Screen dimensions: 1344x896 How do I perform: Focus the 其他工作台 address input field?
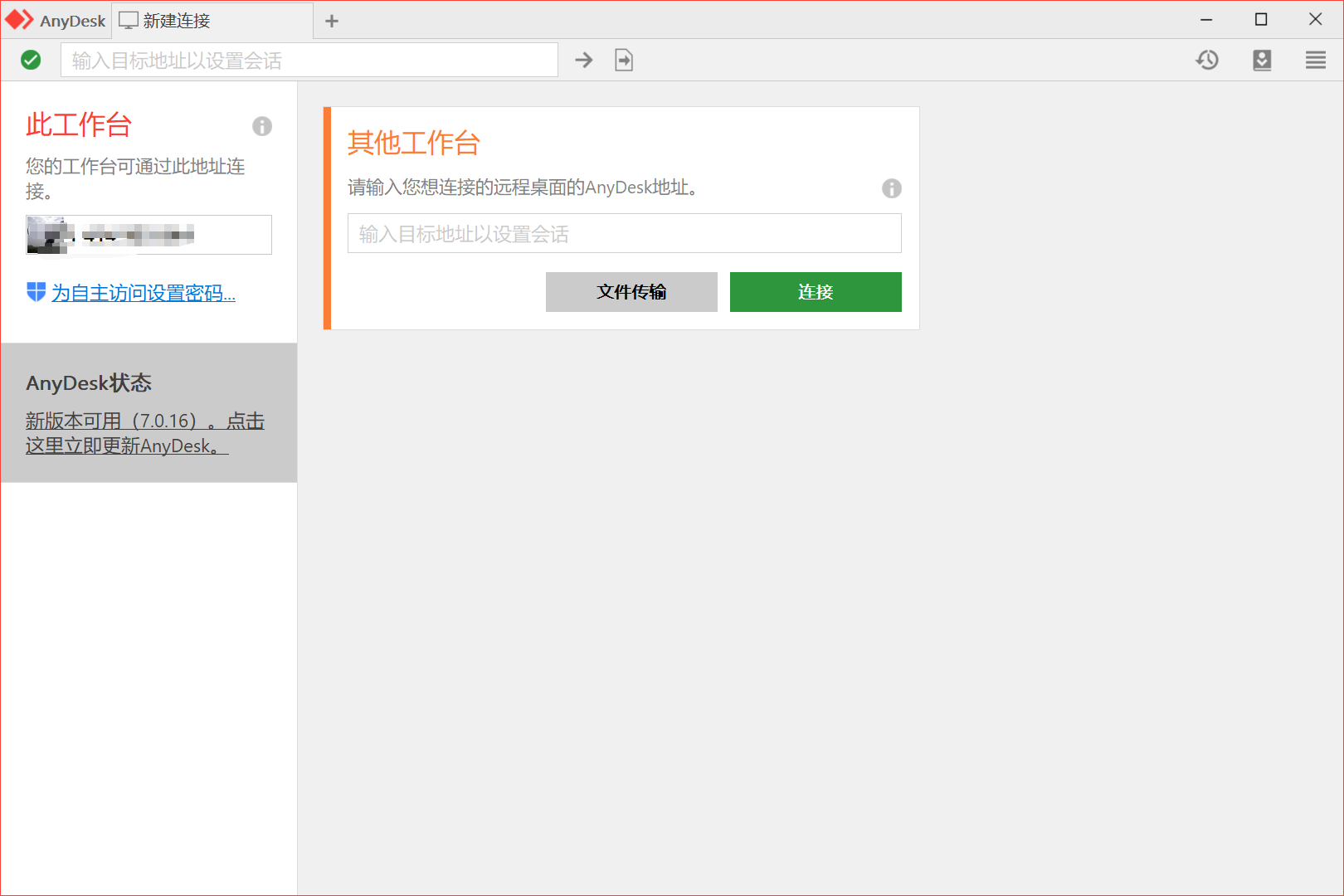point(625,233)
